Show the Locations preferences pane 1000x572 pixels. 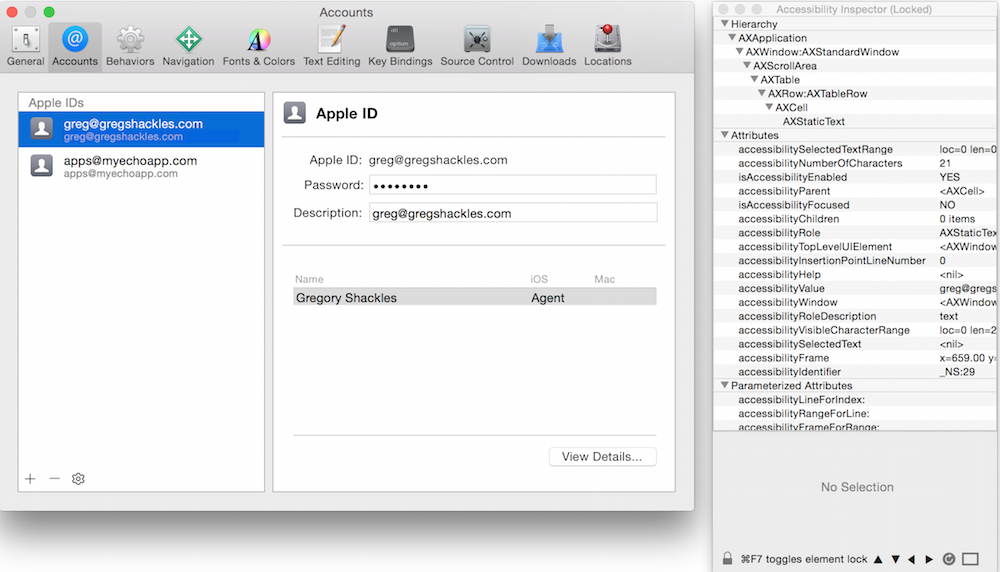(x=608, y=47)
